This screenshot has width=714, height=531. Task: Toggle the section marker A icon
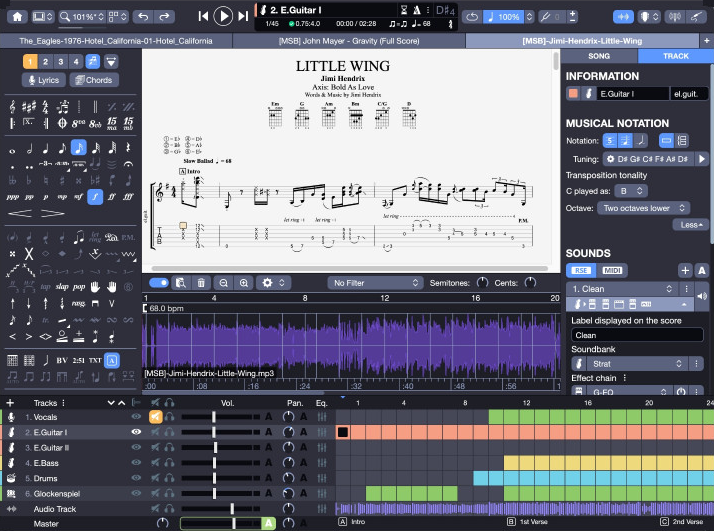[112, 360]
